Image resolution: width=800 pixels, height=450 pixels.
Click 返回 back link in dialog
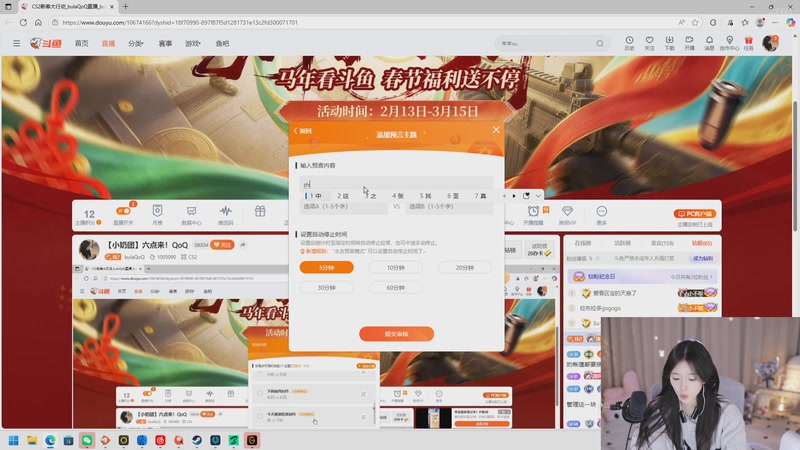(x=303, y=131)
